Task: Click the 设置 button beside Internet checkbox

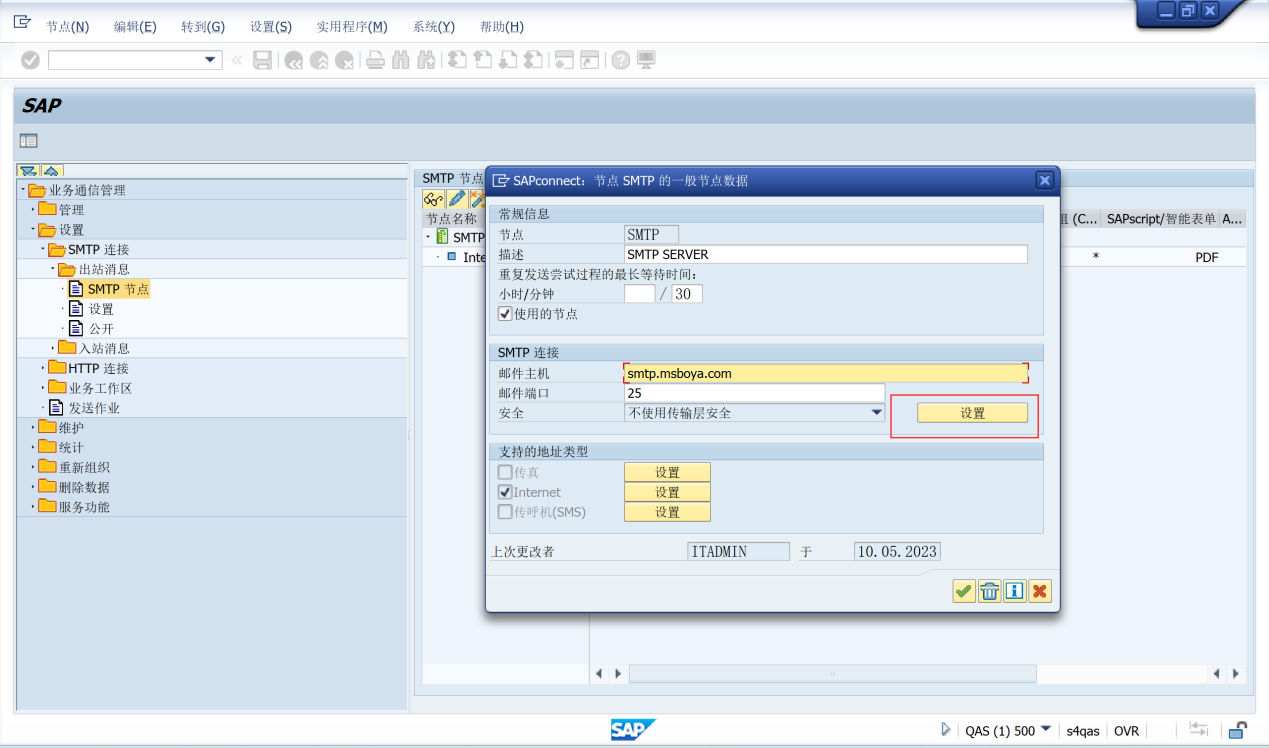Action: point(667,492)
